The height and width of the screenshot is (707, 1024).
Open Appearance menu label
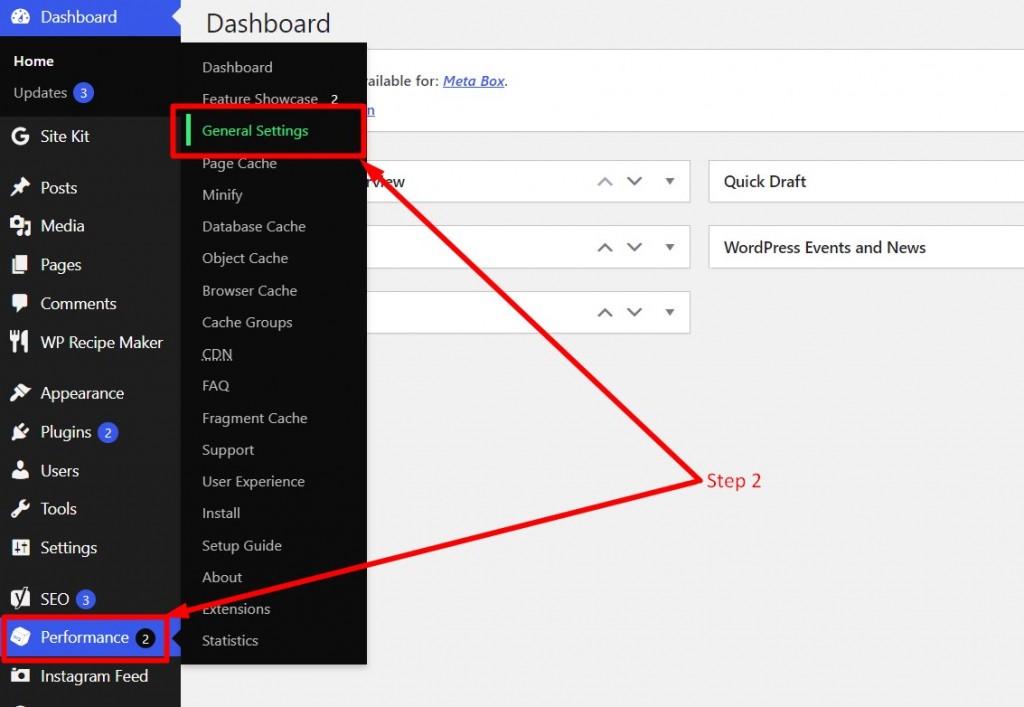pyautogui.click(x=82, y=393)
